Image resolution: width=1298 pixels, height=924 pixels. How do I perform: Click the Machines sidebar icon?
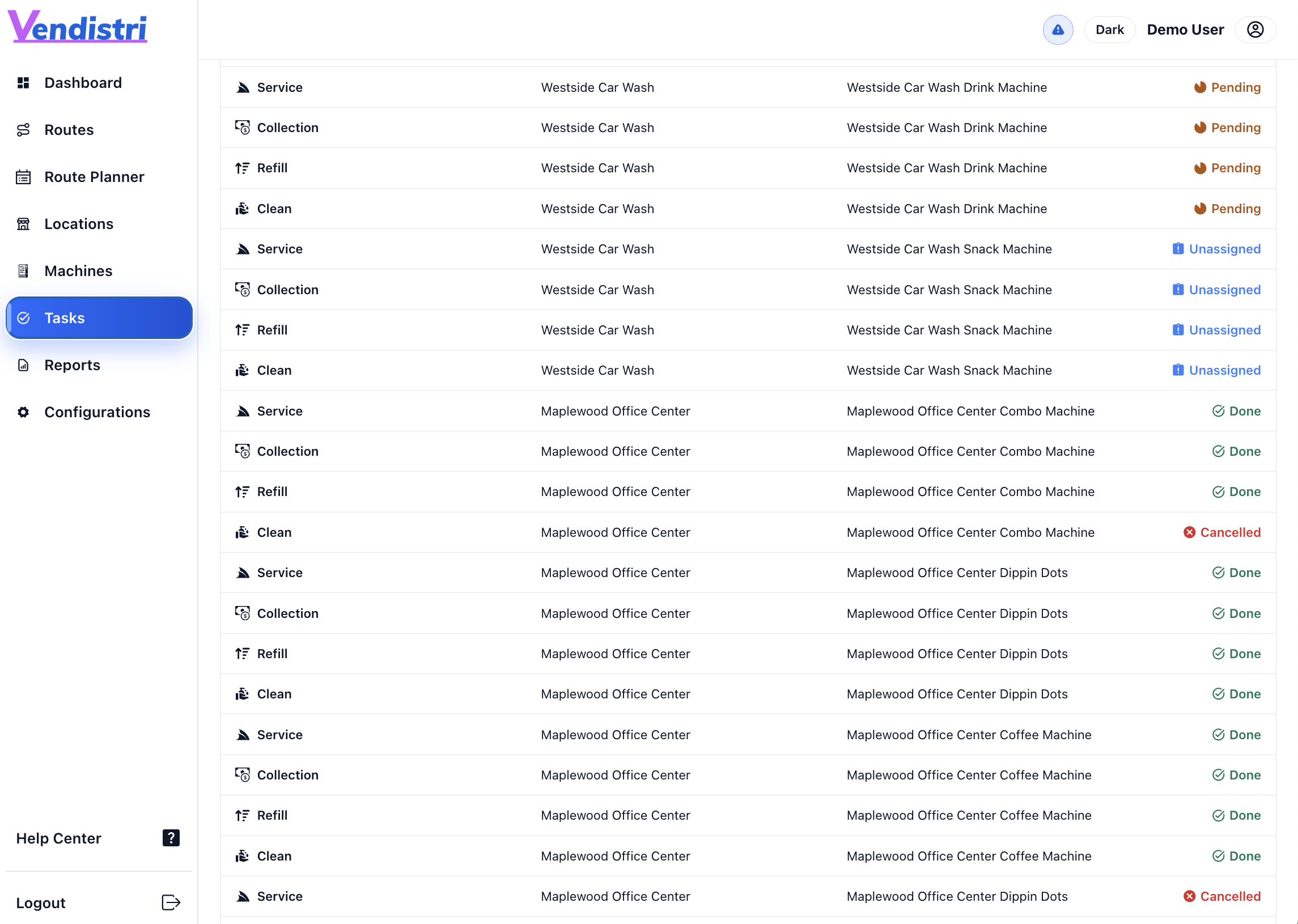pos(23,271)
